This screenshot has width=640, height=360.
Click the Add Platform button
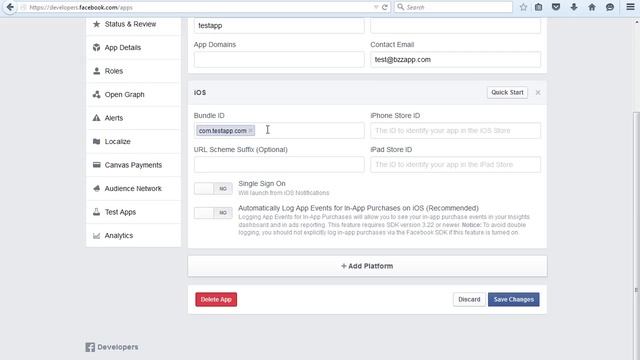click(x=367, y=266)
